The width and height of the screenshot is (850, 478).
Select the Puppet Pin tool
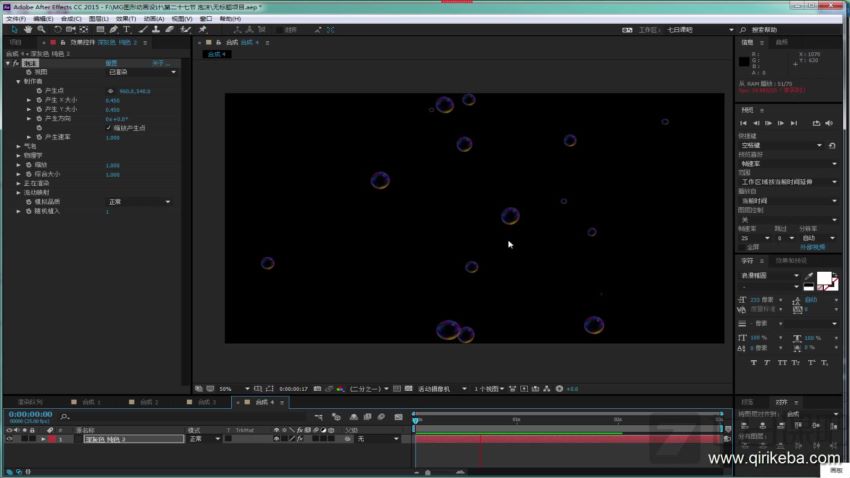pyautogui.click(x=203, y=30)
